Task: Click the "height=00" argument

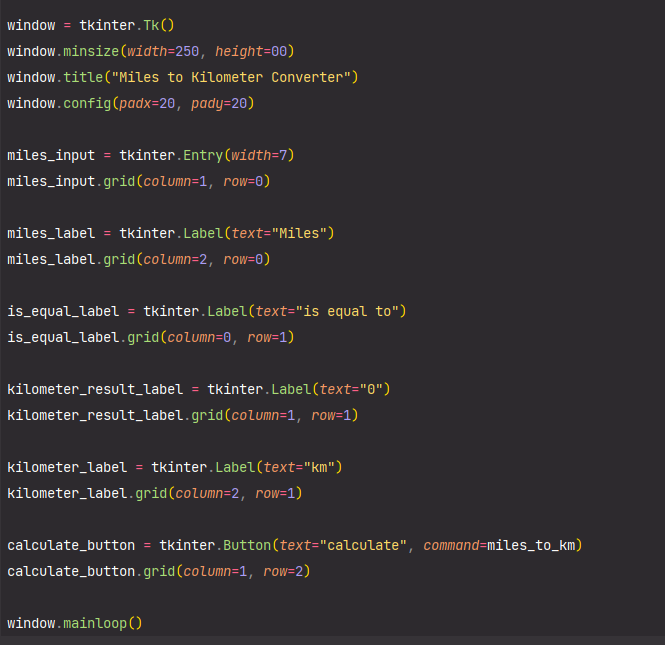Action: click(x=251, y=51)
